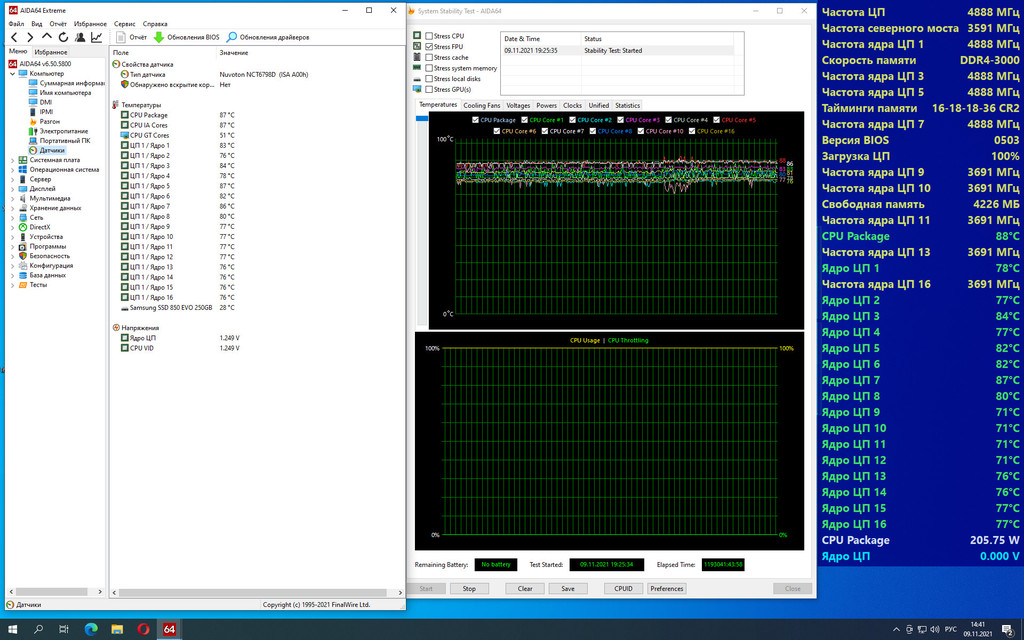1024x640 pixels.
Task: Select Электропитание in the sidebar tree
Action: [x=64, y=131]
